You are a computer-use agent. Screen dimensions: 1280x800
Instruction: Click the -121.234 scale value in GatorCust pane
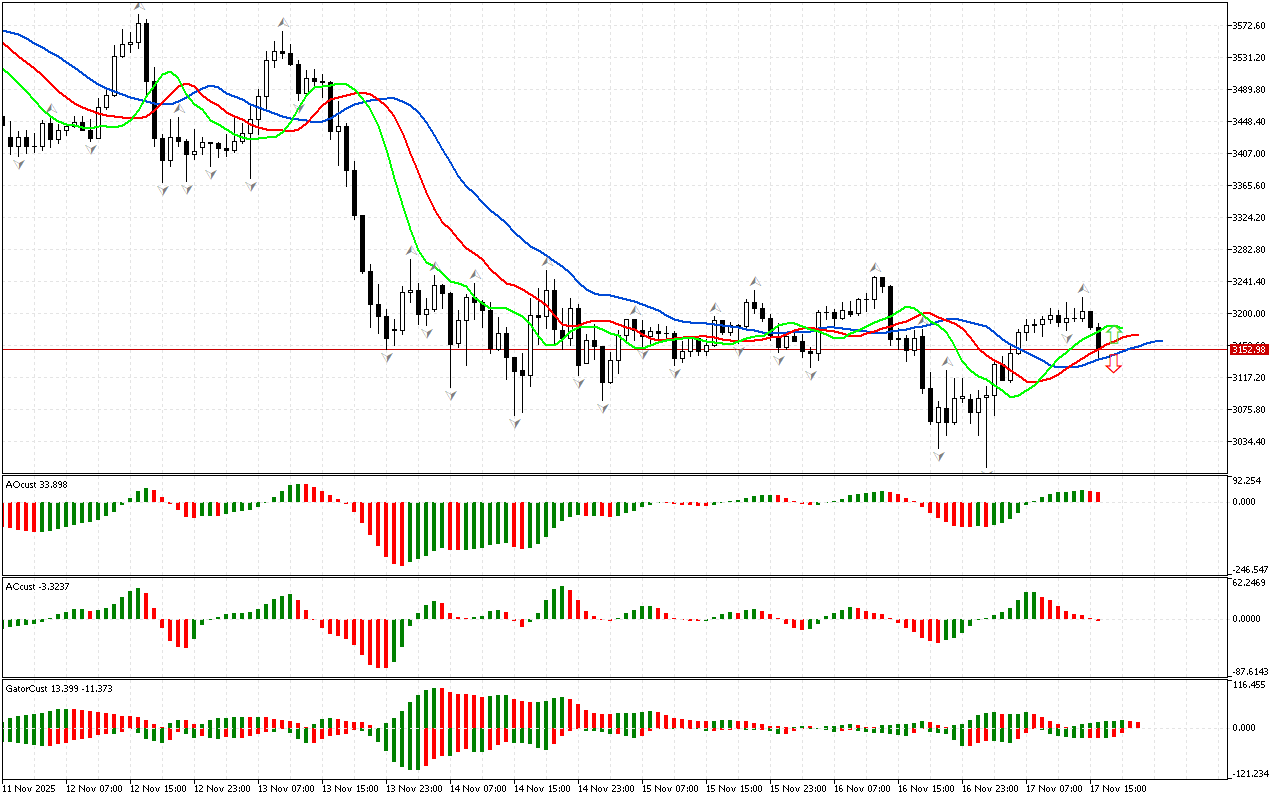pyautogui.click(x=1248, y=773)
